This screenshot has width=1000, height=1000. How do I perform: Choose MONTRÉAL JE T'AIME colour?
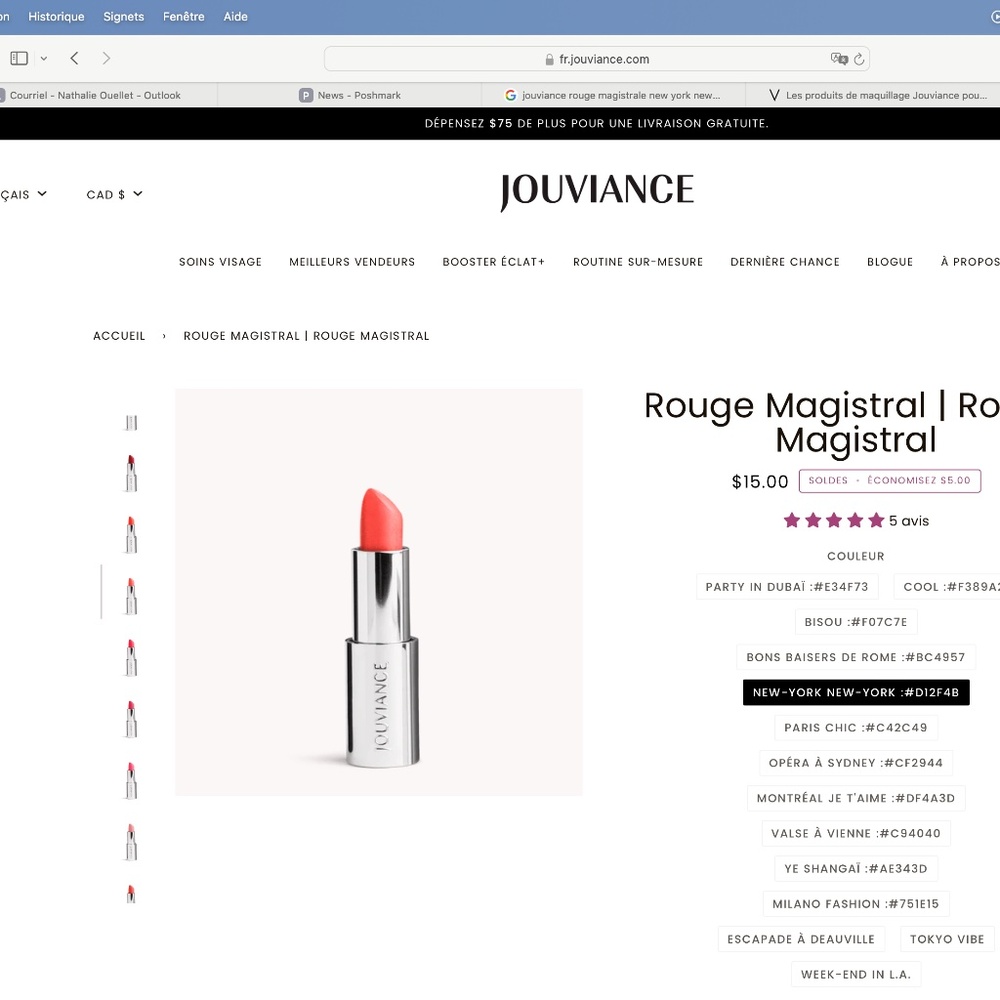[x=856, y=798]
